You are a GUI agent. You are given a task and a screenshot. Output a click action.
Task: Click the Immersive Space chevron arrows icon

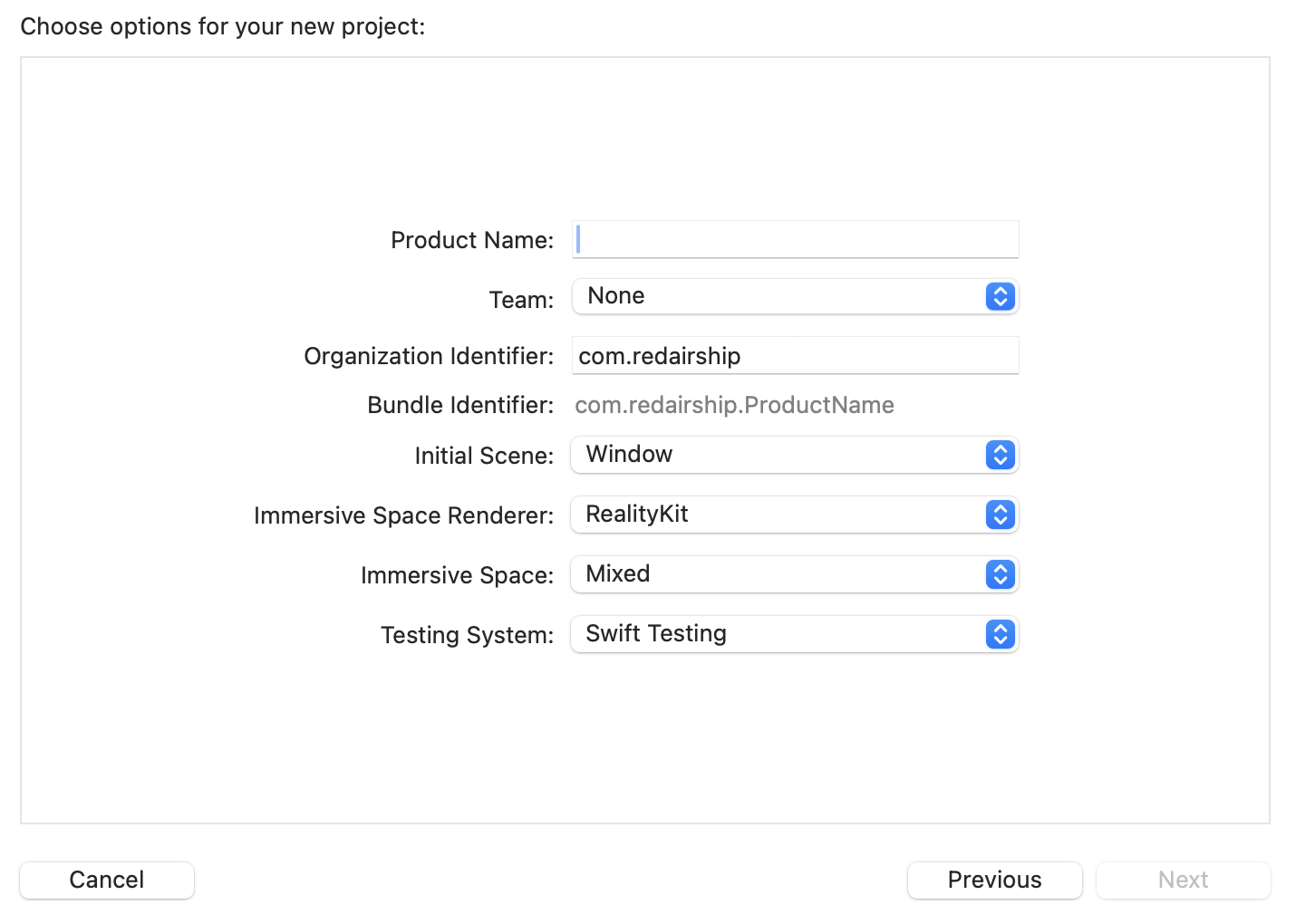pos(1000,574)
